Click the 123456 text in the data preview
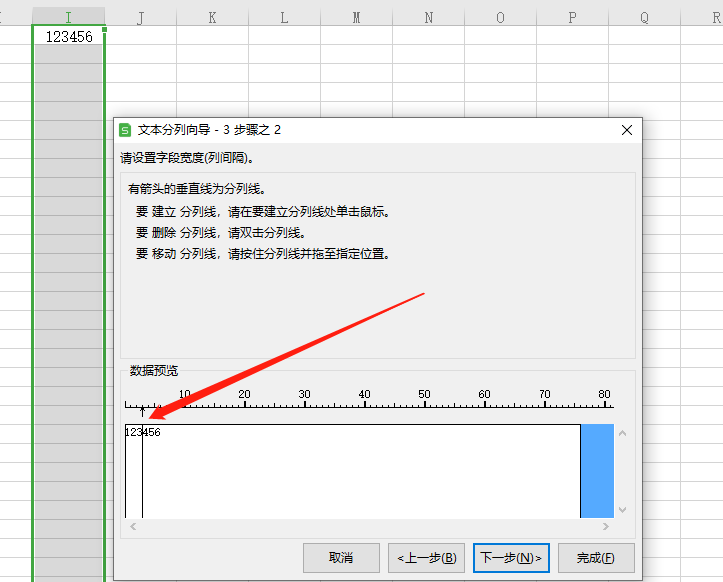723x582 pixels. 143,432
